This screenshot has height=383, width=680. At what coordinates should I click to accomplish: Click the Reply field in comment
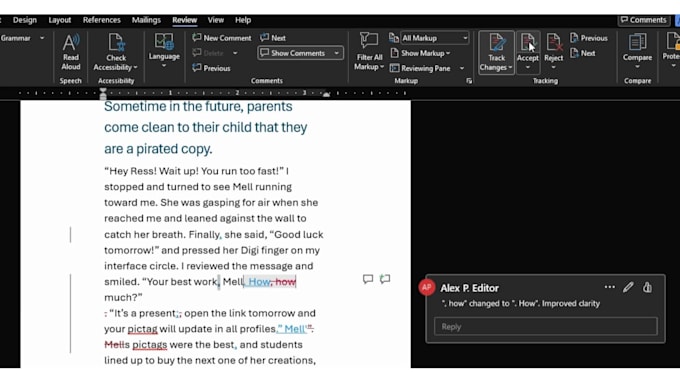[x=546, y=327]
